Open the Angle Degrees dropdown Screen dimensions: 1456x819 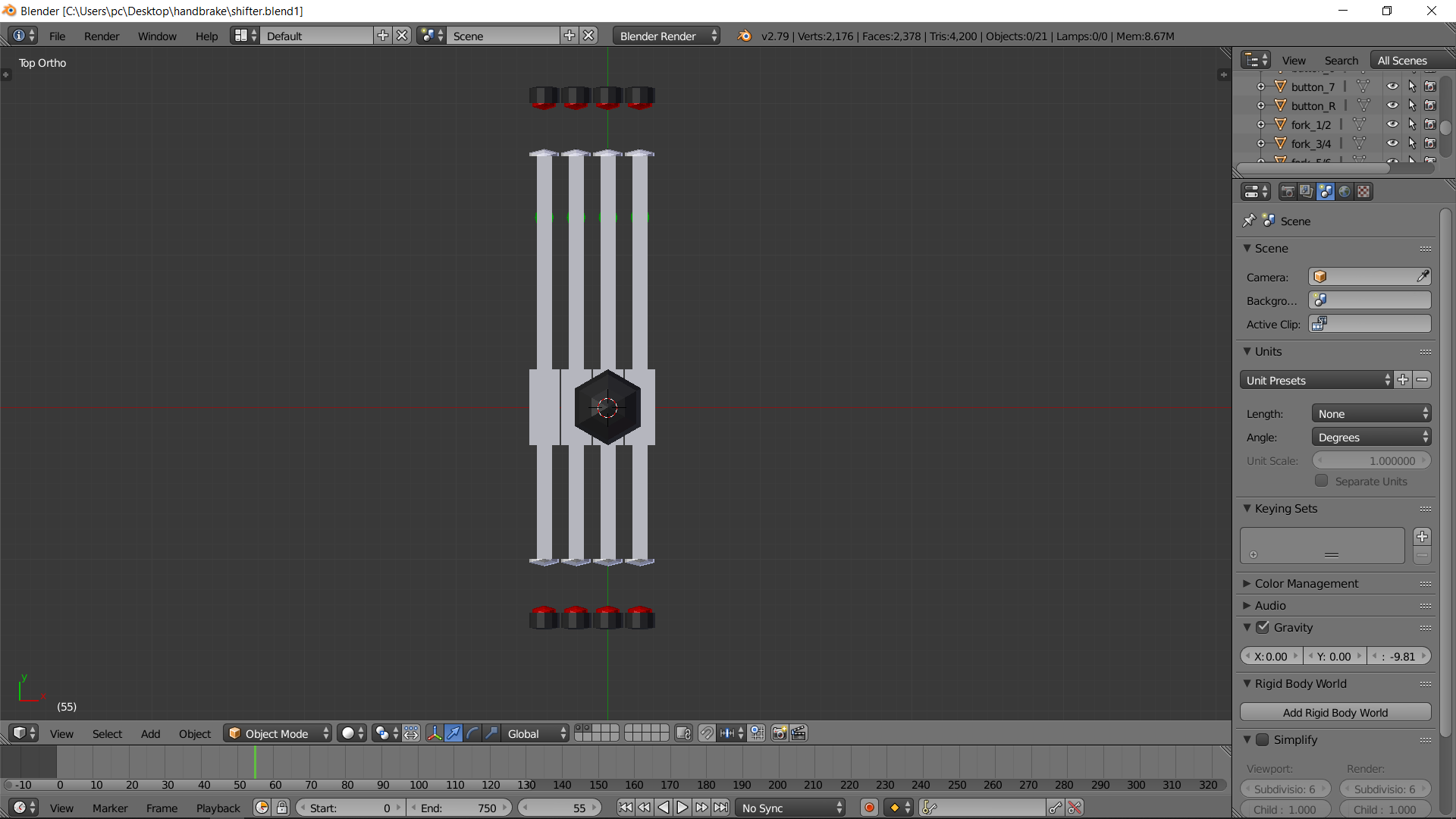point(1371,438)
